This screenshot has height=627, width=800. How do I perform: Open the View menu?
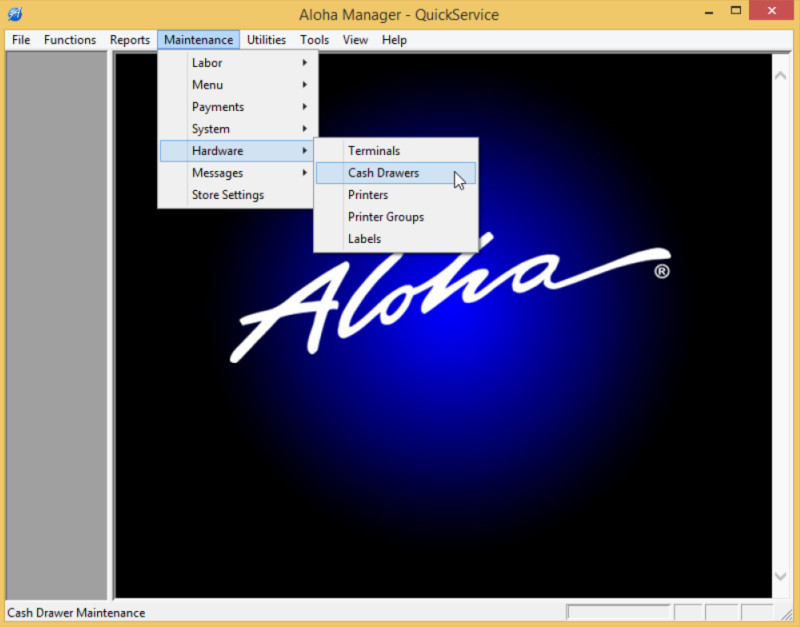[355, 40]
